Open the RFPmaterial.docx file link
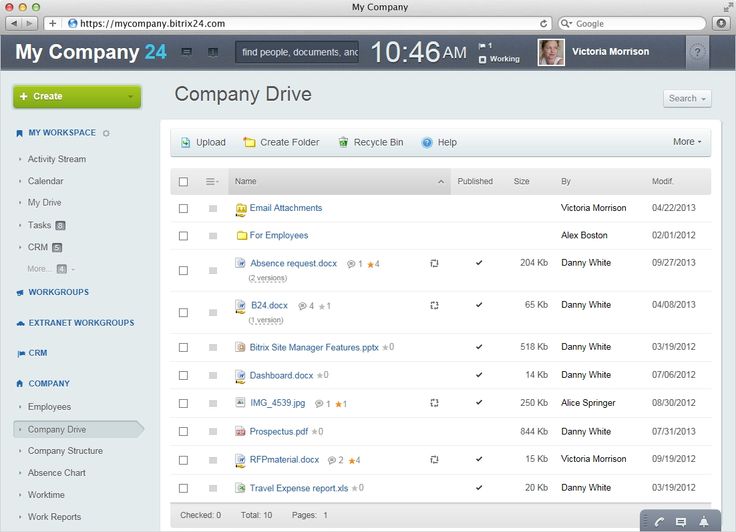 point(284,460)
